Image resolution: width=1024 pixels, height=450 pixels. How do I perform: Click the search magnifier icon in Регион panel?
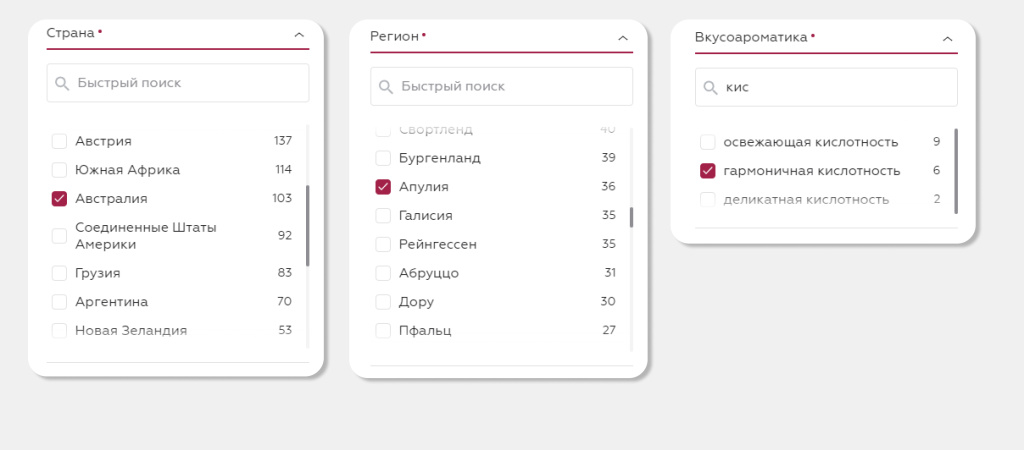click(x=386, y=87)
